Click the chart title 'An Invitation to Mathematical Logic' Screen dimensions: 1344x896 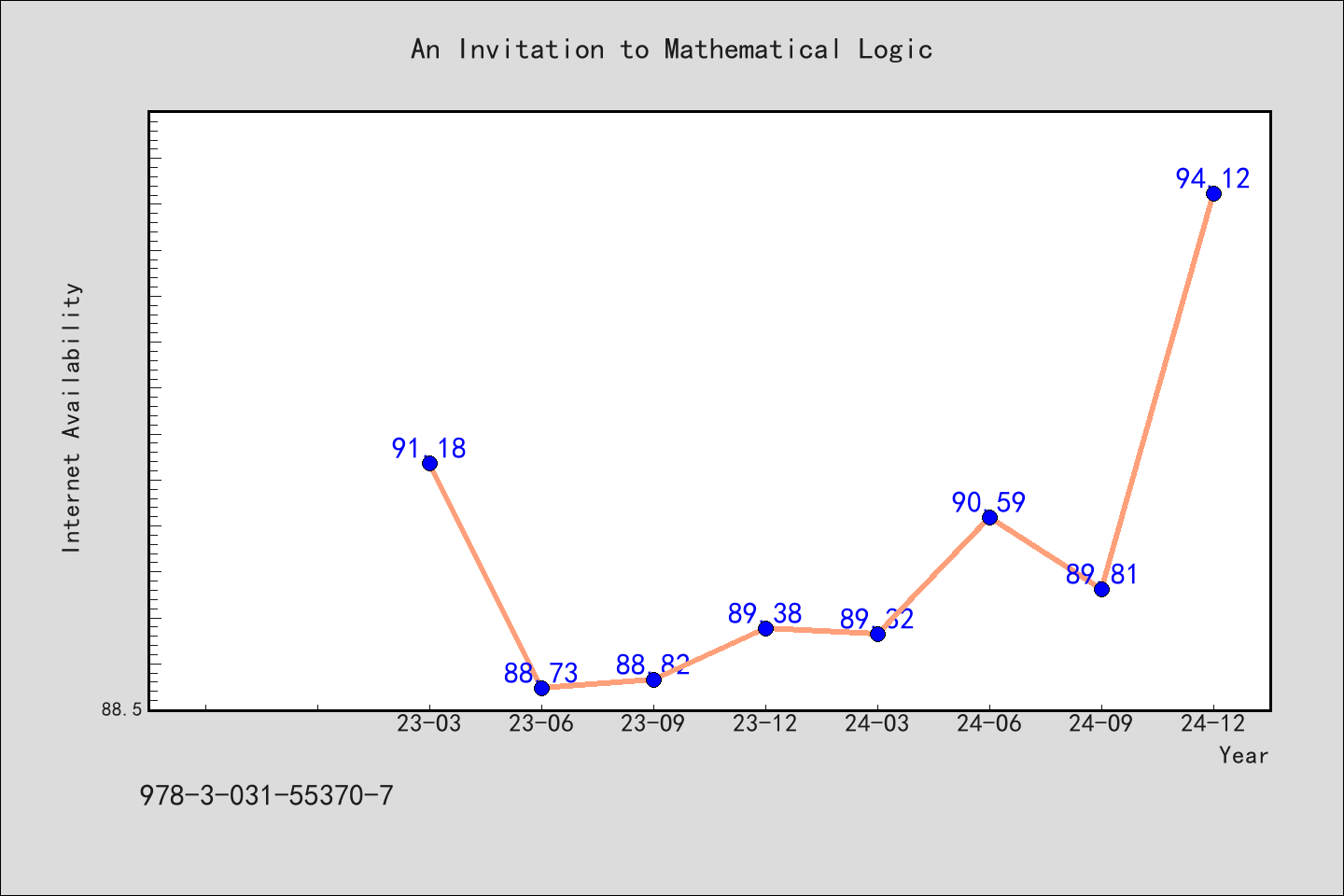tap(672, 49)
